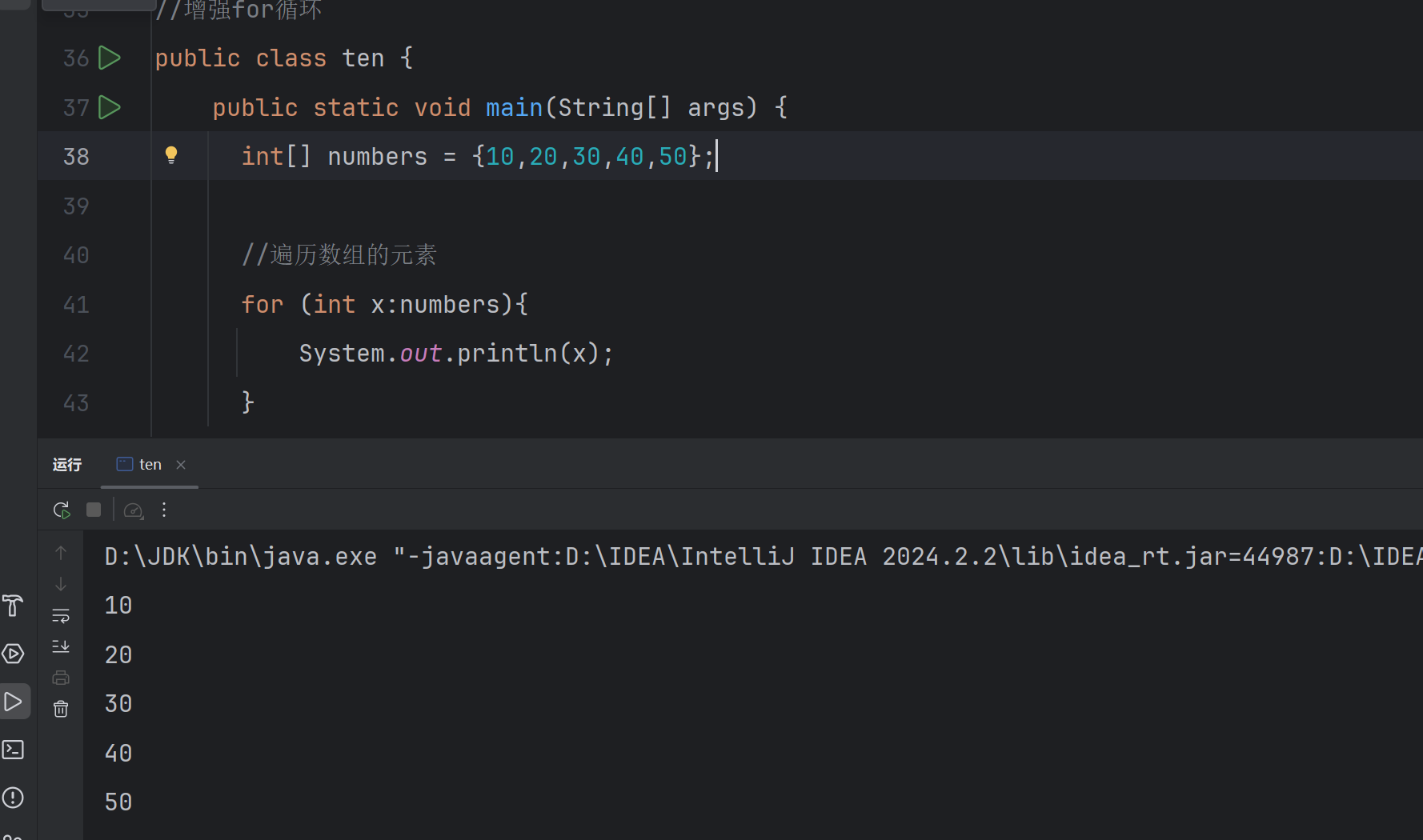The image size is (1423, 840).
Task: Open the Problems tool window
Action: tap(14, 798)
